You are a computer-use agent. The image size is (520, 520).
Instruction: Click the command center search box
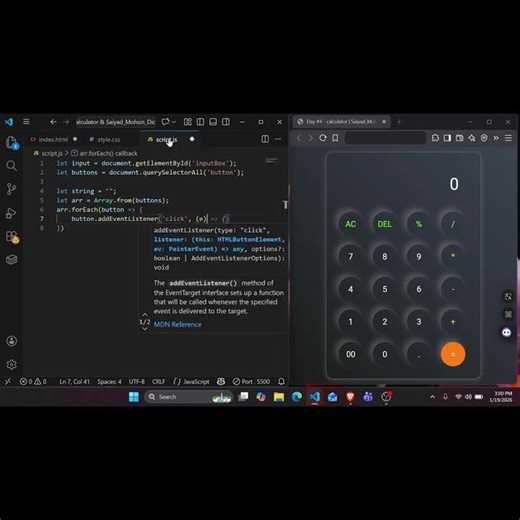tap(116, 122)
